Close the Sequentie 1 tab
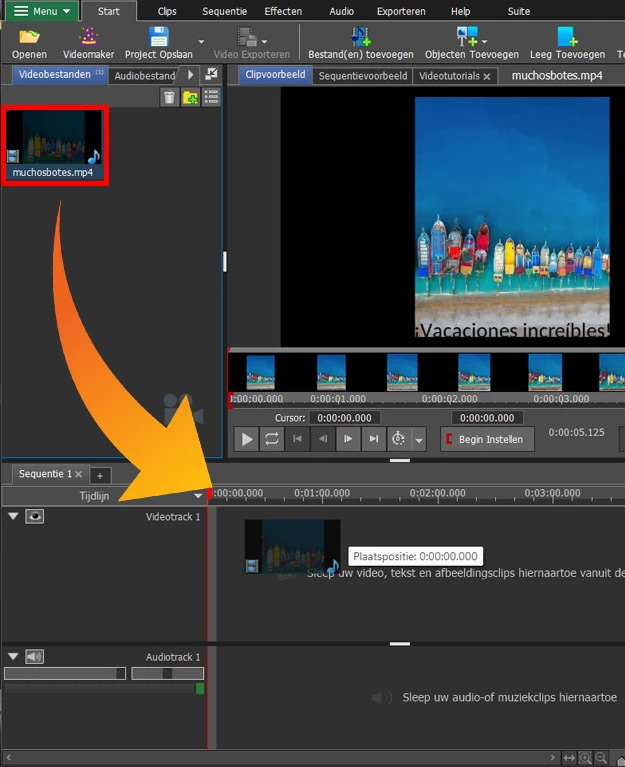Viewport: 625px width, 767px height. pyautogui.click(x=79, y=474)
